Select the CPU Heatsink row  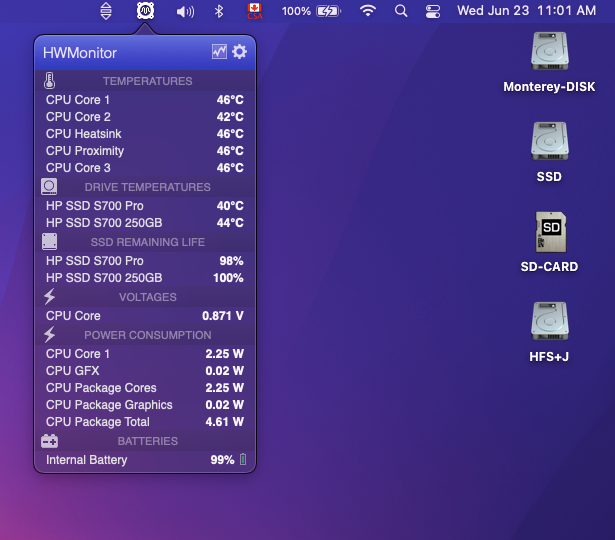coord(145,134)
